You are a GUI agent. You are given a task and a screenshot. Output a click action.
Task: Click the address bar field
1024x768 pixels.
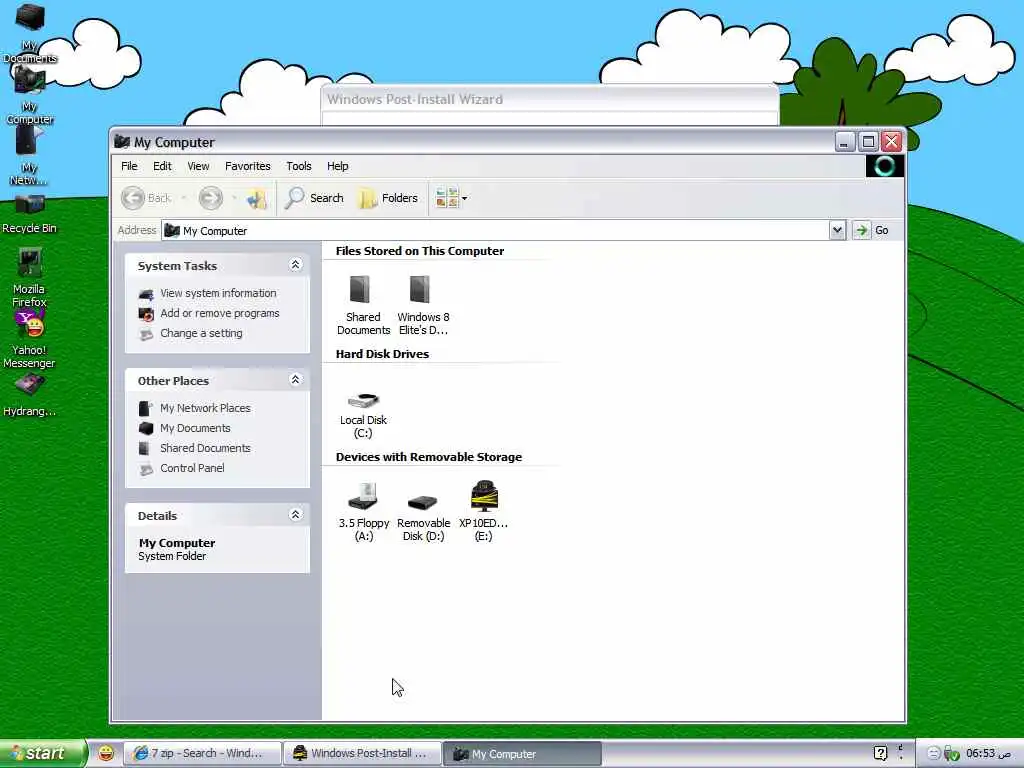click(496, 230)
